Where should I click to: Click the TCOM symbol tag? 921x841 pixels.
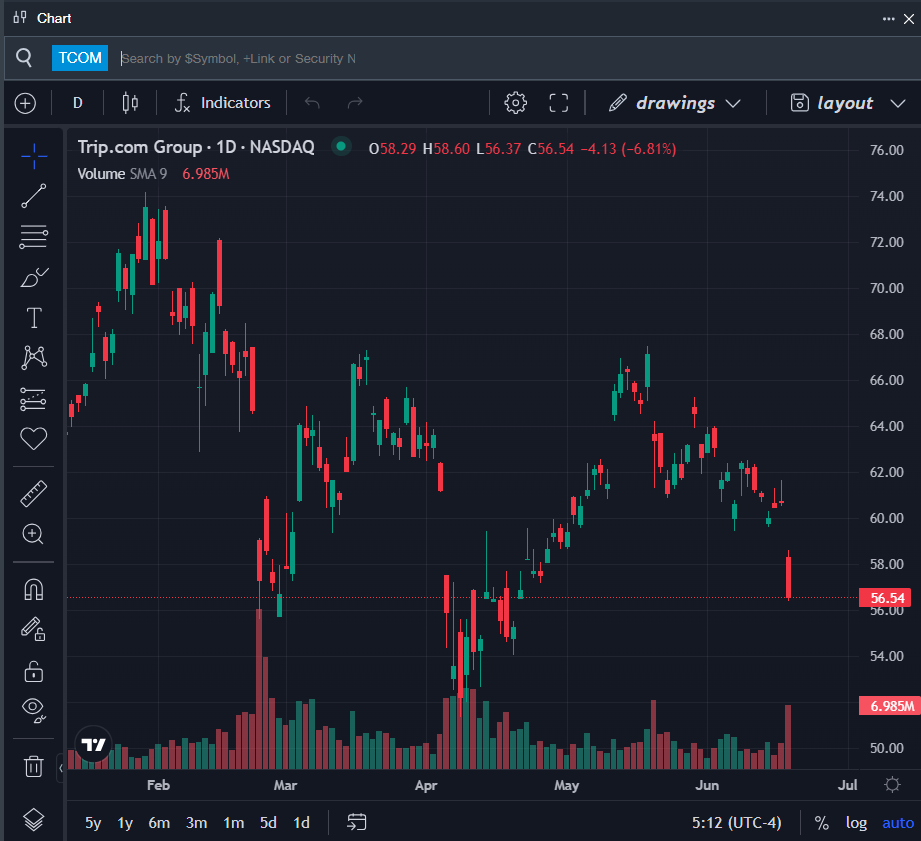pos(80,58)
